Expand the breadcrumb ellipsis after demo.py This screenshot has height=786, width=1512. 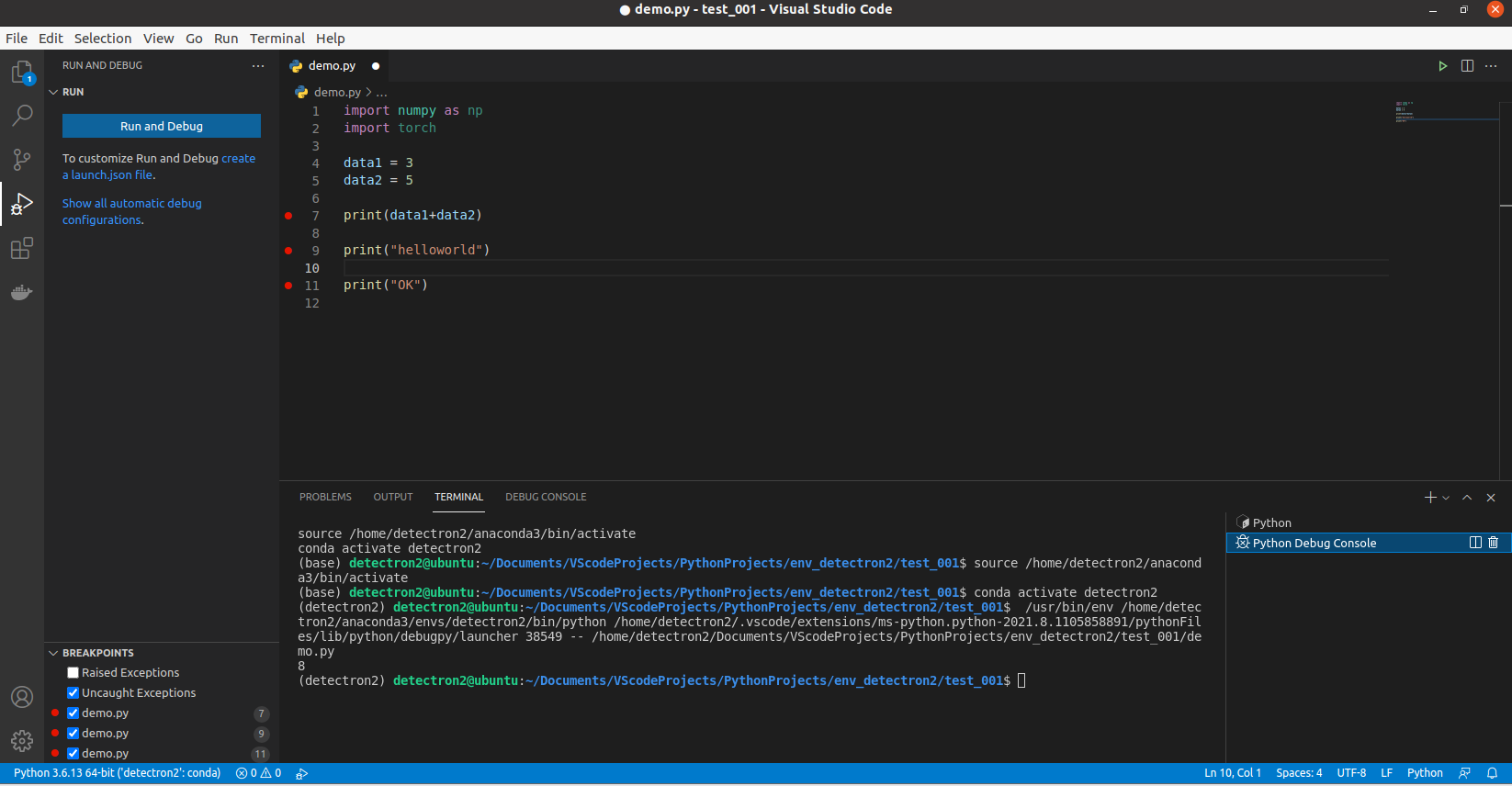click(381, 93)
